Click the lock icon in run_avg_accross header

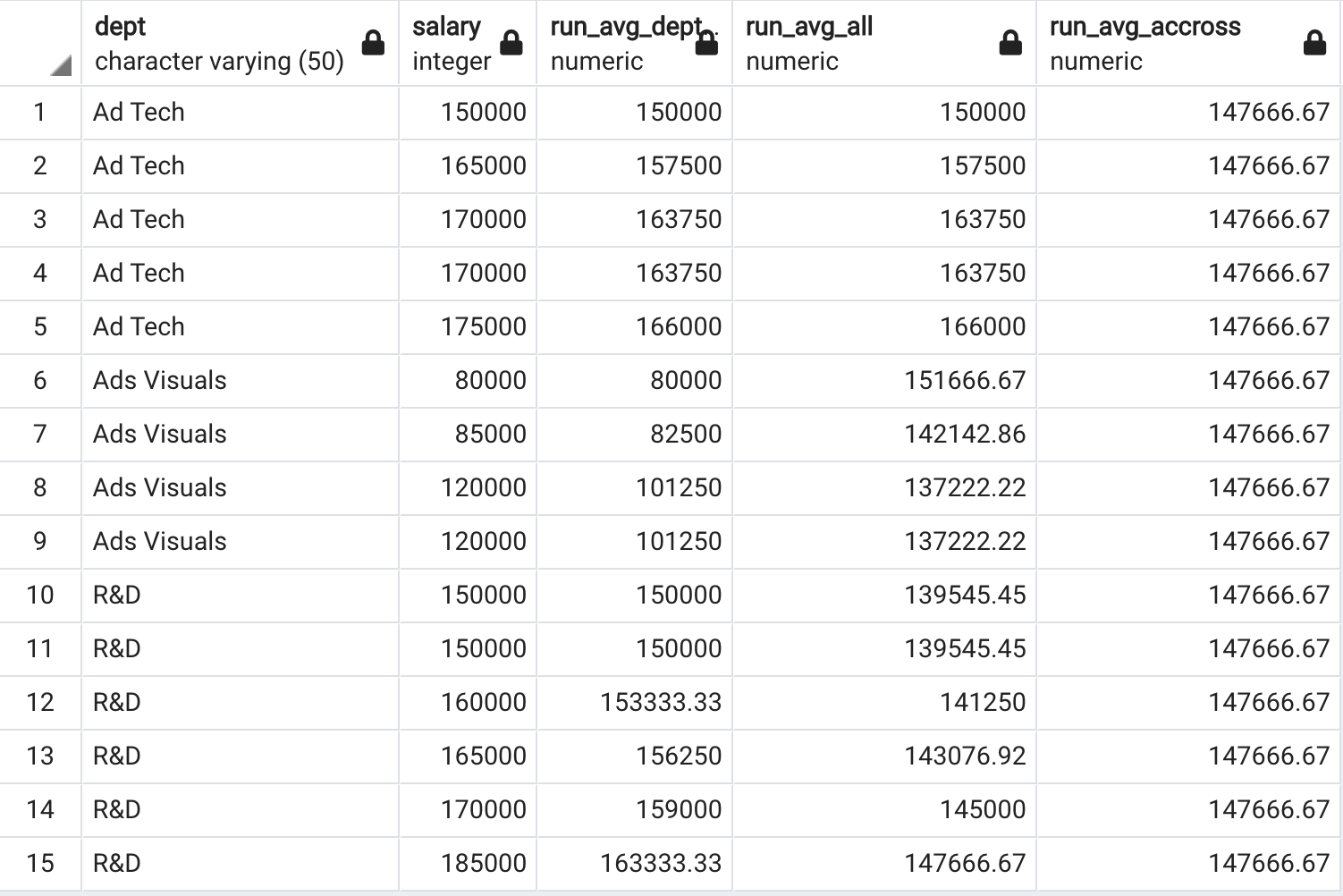point(1314,43)
